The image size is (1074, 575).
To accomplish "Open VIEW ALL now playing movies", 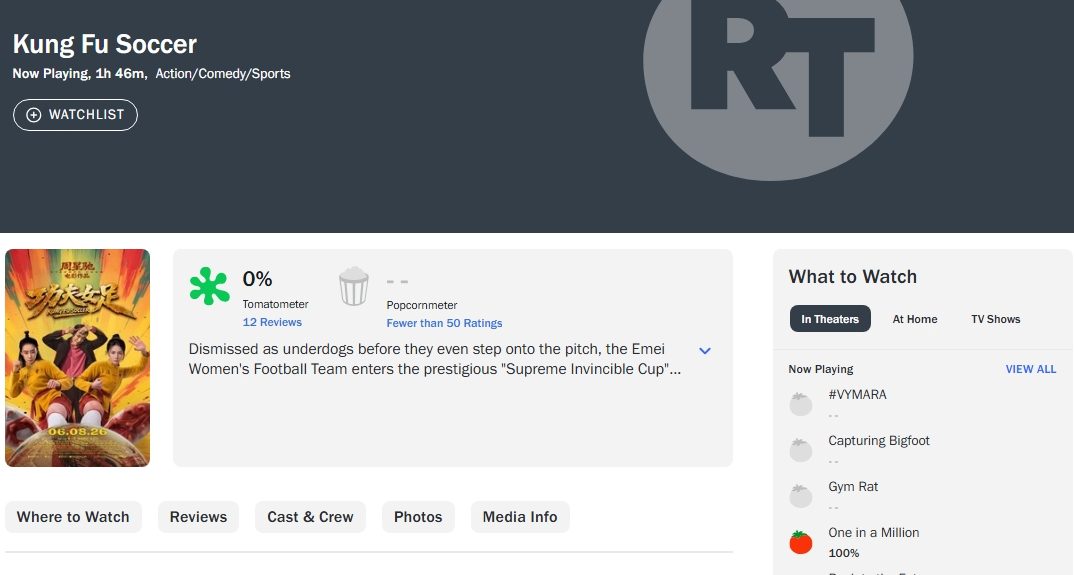I will (x=1031, y=369).
